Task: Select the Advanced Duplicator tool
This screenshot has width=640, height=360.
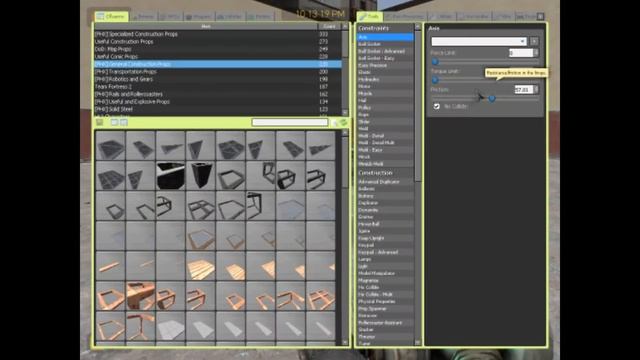Action: [x=385, y=182]
